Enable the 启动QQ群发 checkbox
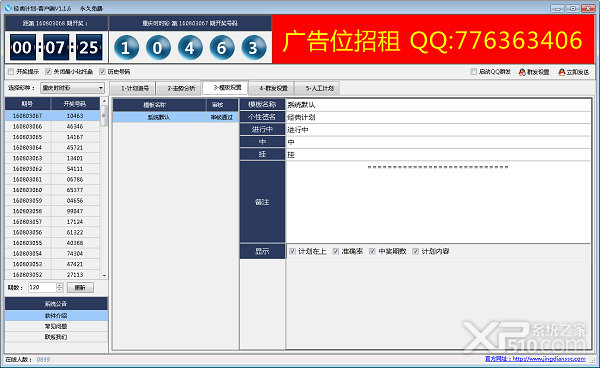600x368 pixels. [x=474, y=72]
